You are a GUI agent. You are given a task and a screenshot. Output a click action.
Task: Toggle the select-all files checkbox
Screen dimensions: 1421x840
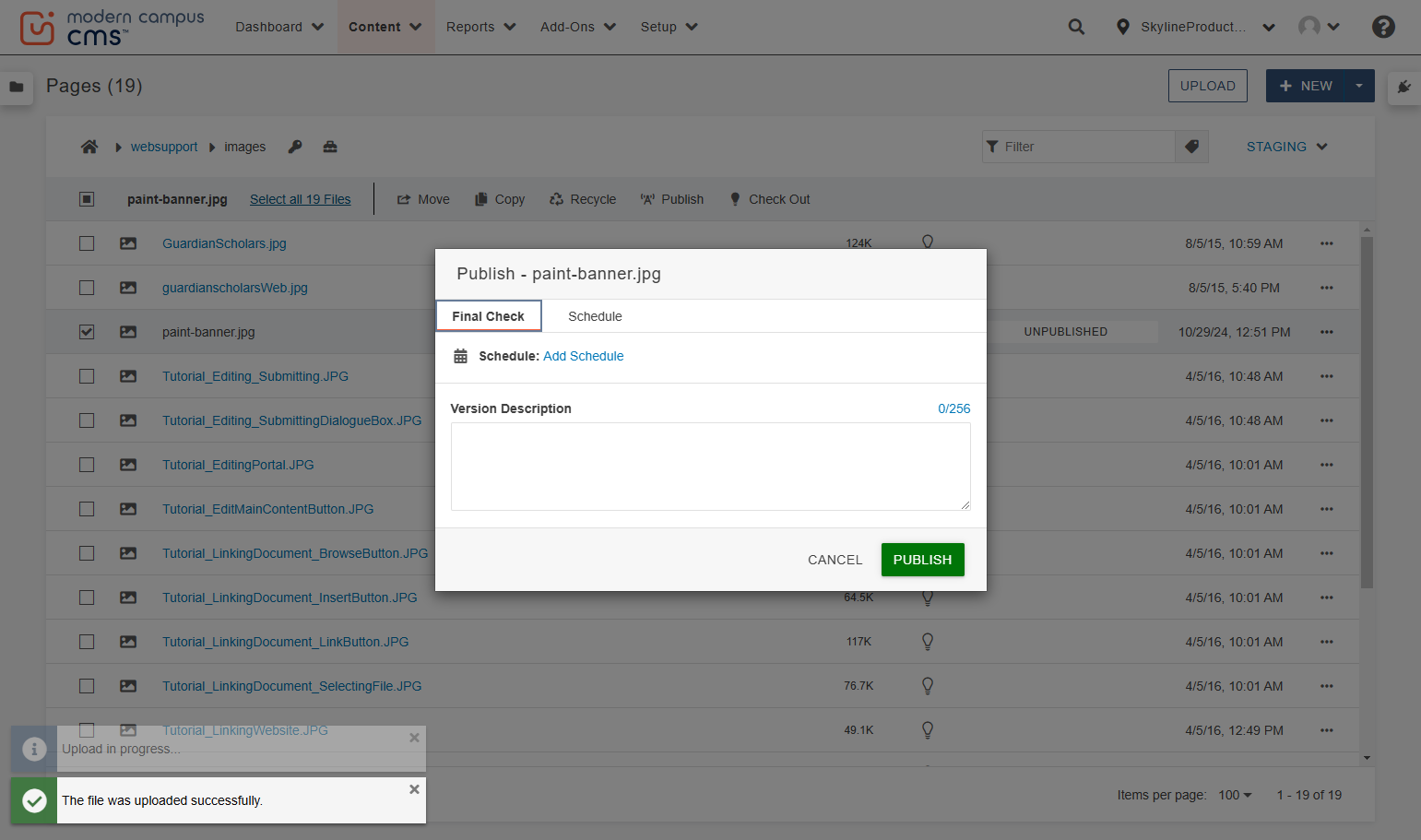pos(87,199)
